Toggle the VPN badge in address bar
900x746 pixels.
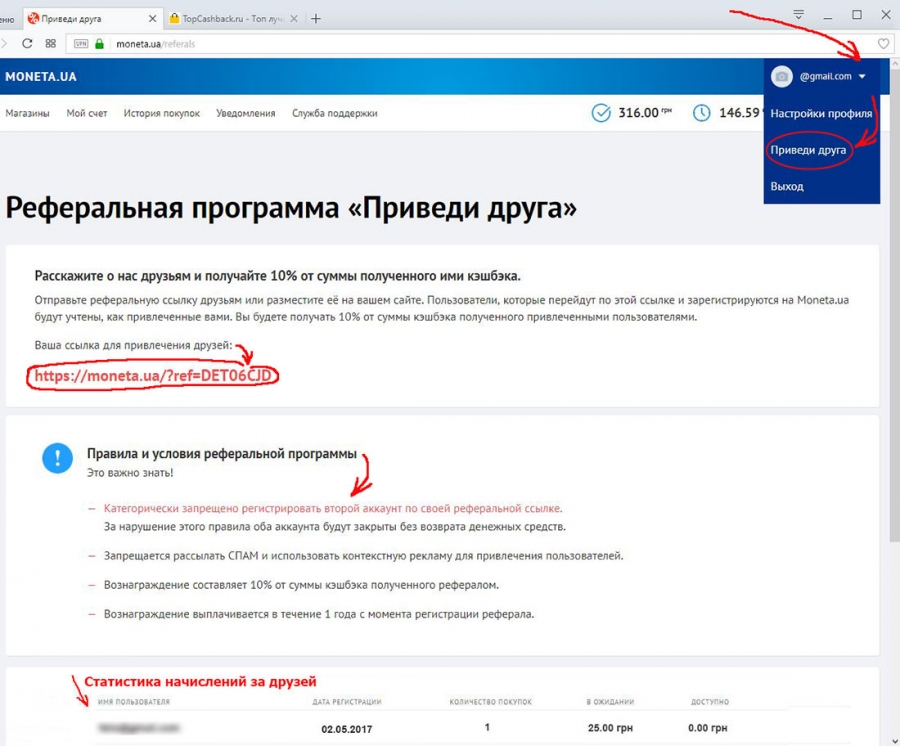tap(81, 44)
